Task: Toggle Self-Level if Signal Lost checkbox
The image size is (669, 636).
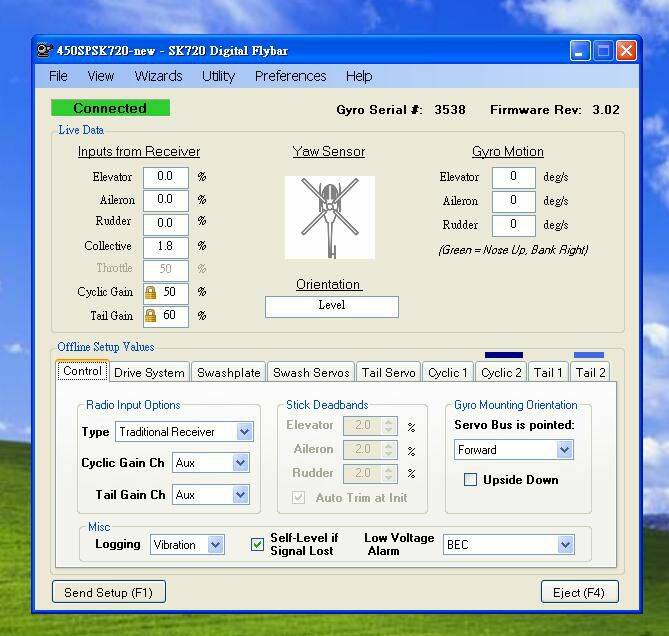Action: point(257,545)
